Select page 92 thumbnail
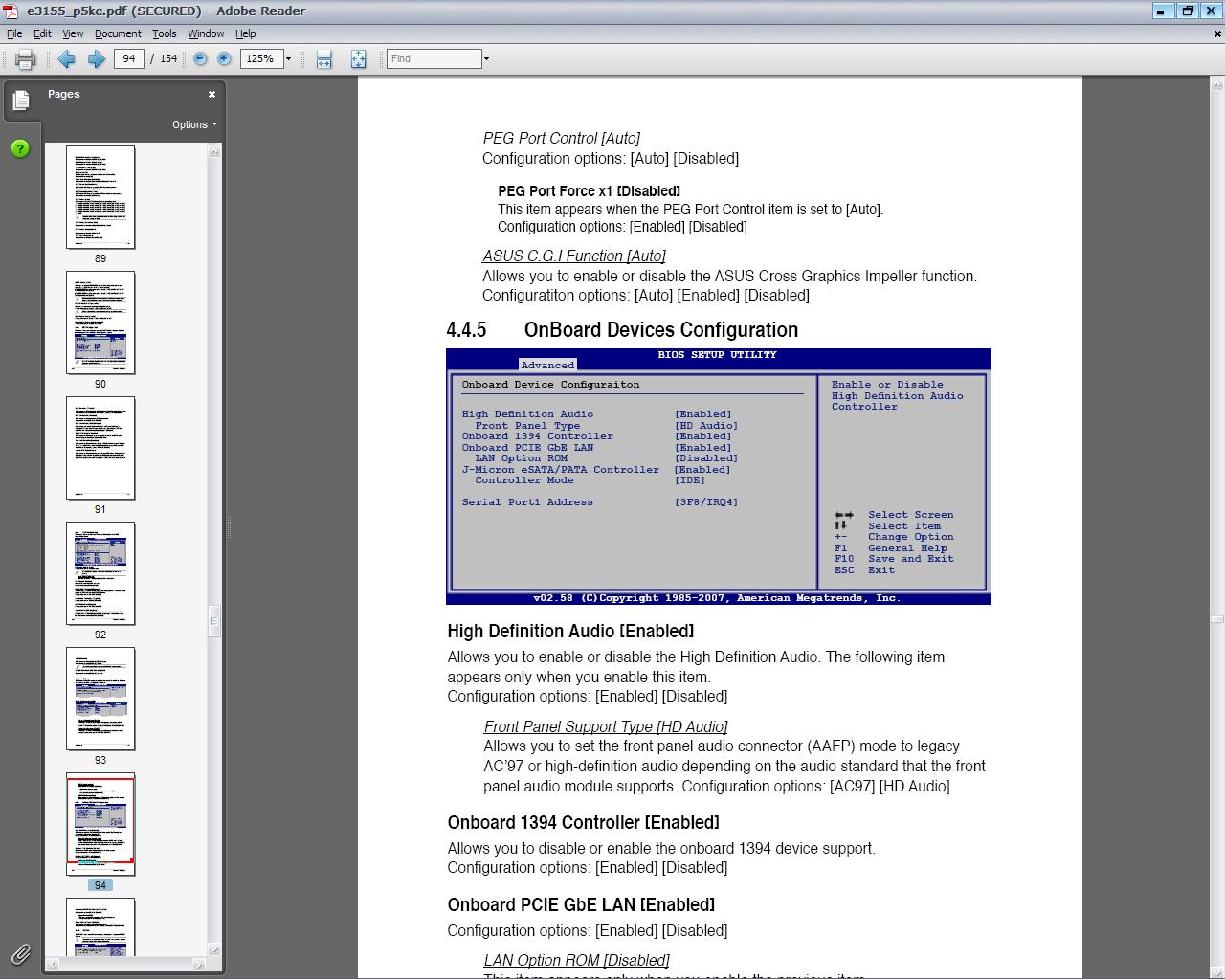 pyautogui.click(x=100, y=573)
